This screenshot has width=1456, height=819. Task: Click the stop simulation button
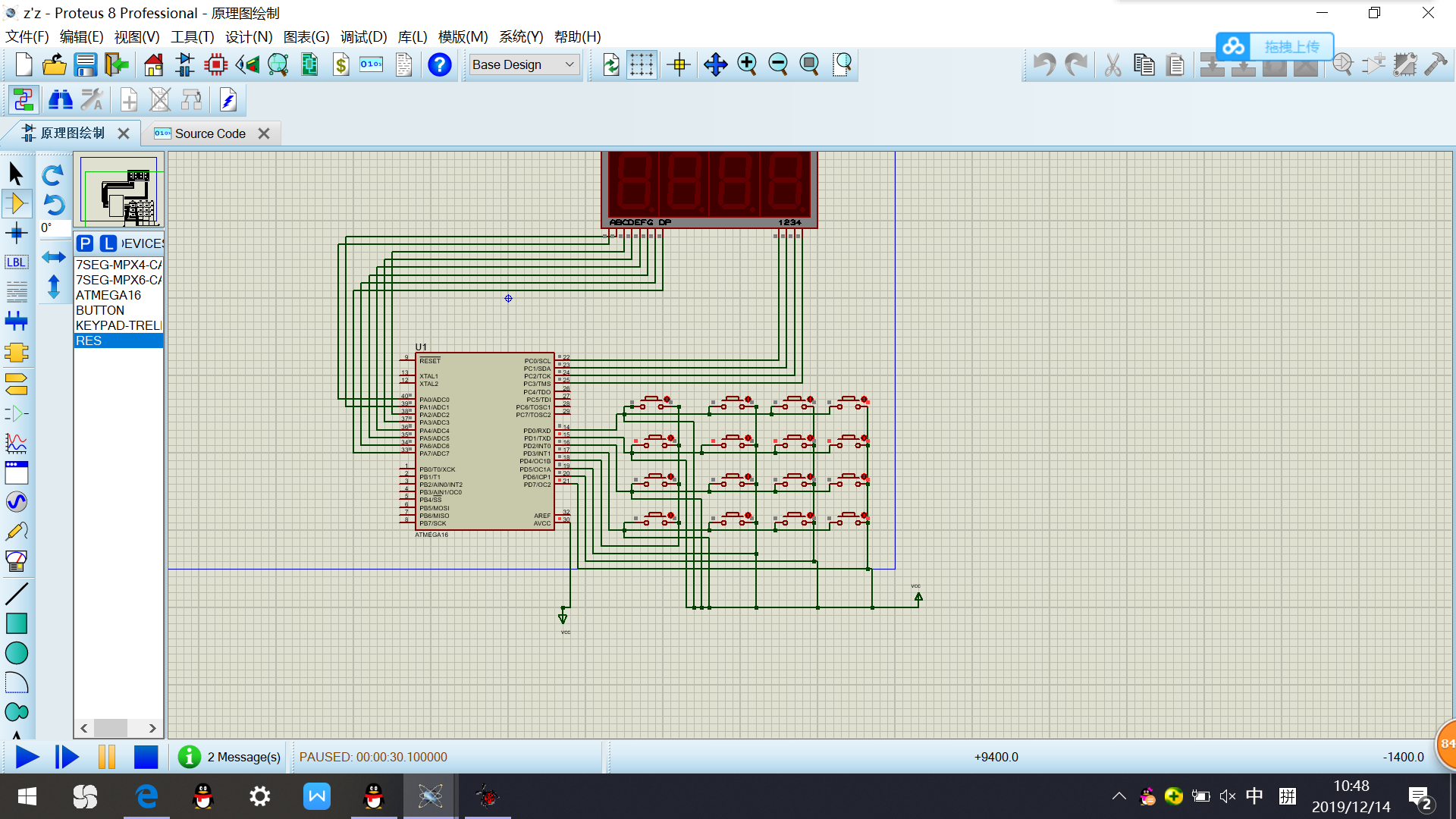tap(145, 757)
